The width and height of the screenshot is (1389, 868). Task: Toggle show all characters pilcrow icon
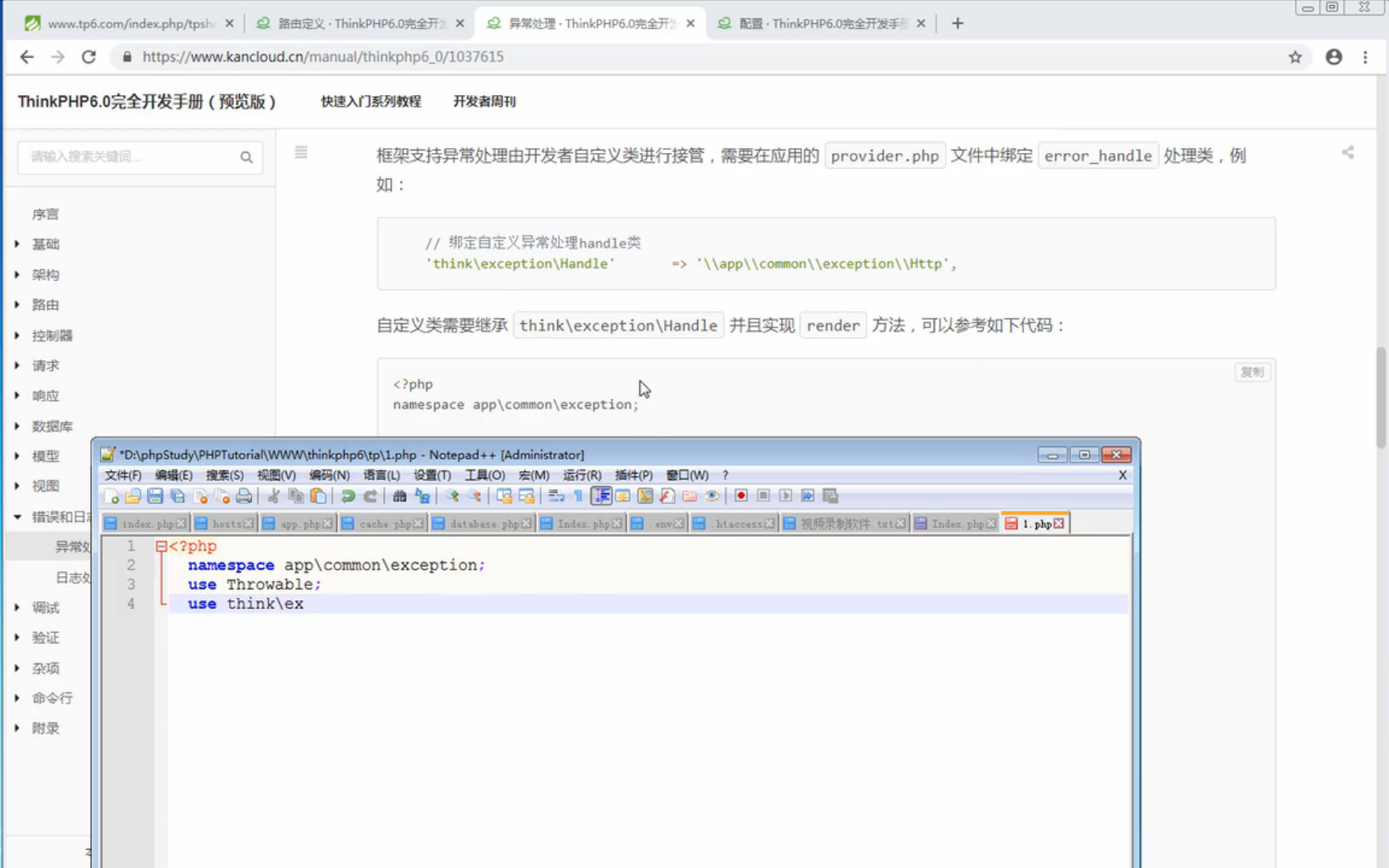tap(579, 496)
